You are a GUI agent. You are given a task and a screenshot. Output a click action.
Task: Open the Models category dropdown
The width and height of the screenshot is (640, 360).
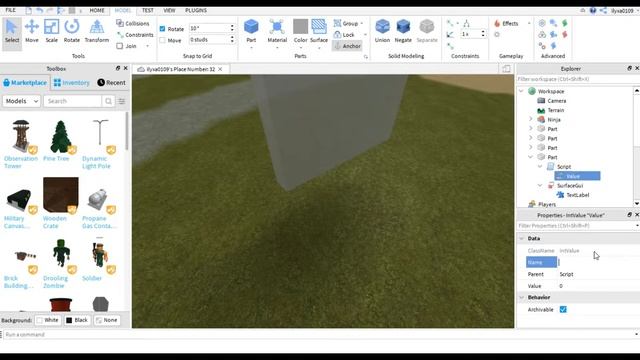pyautogui.click(x=22, y=101)
